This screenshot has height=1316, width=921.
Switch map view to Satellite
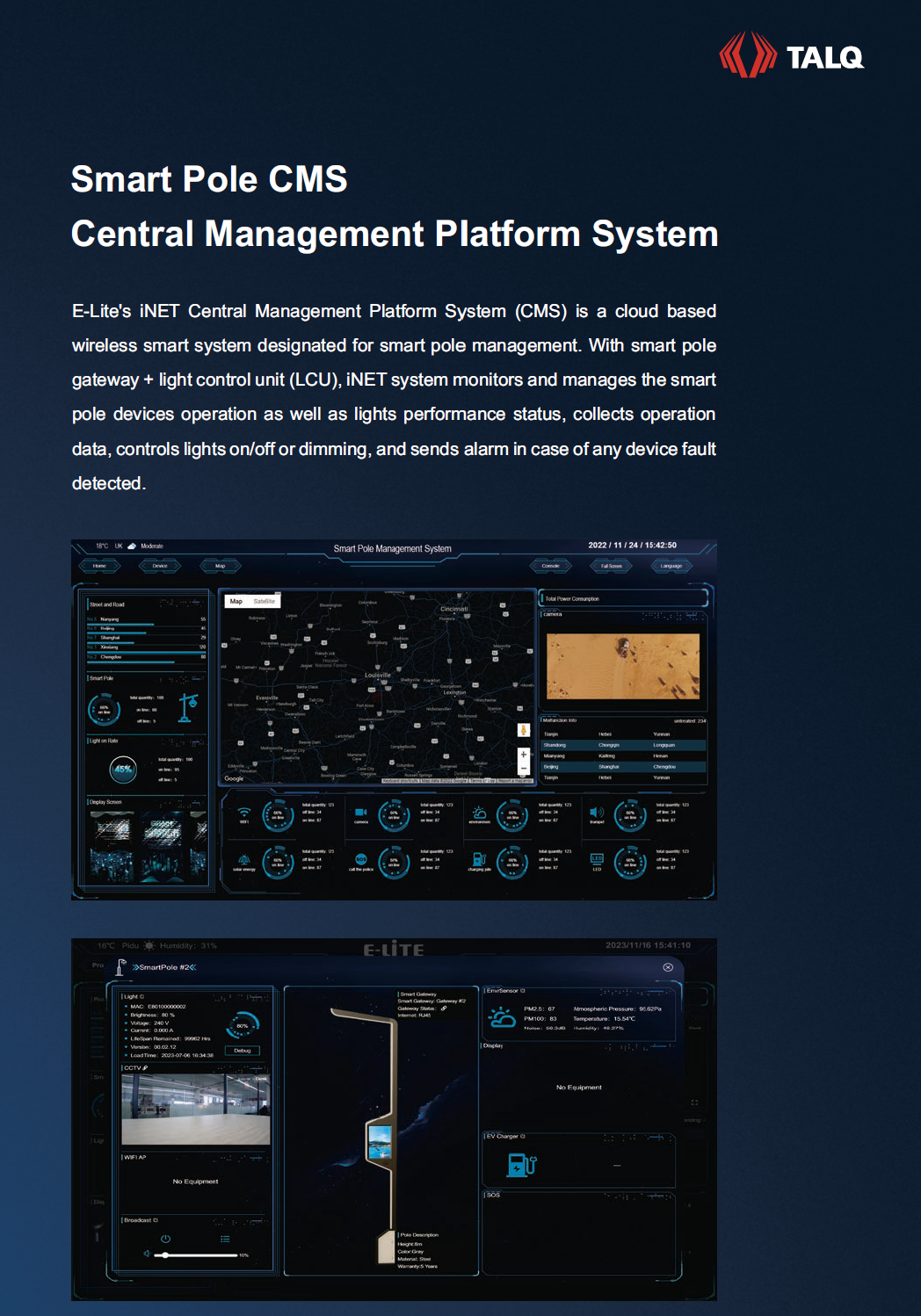tap(265, 602)
